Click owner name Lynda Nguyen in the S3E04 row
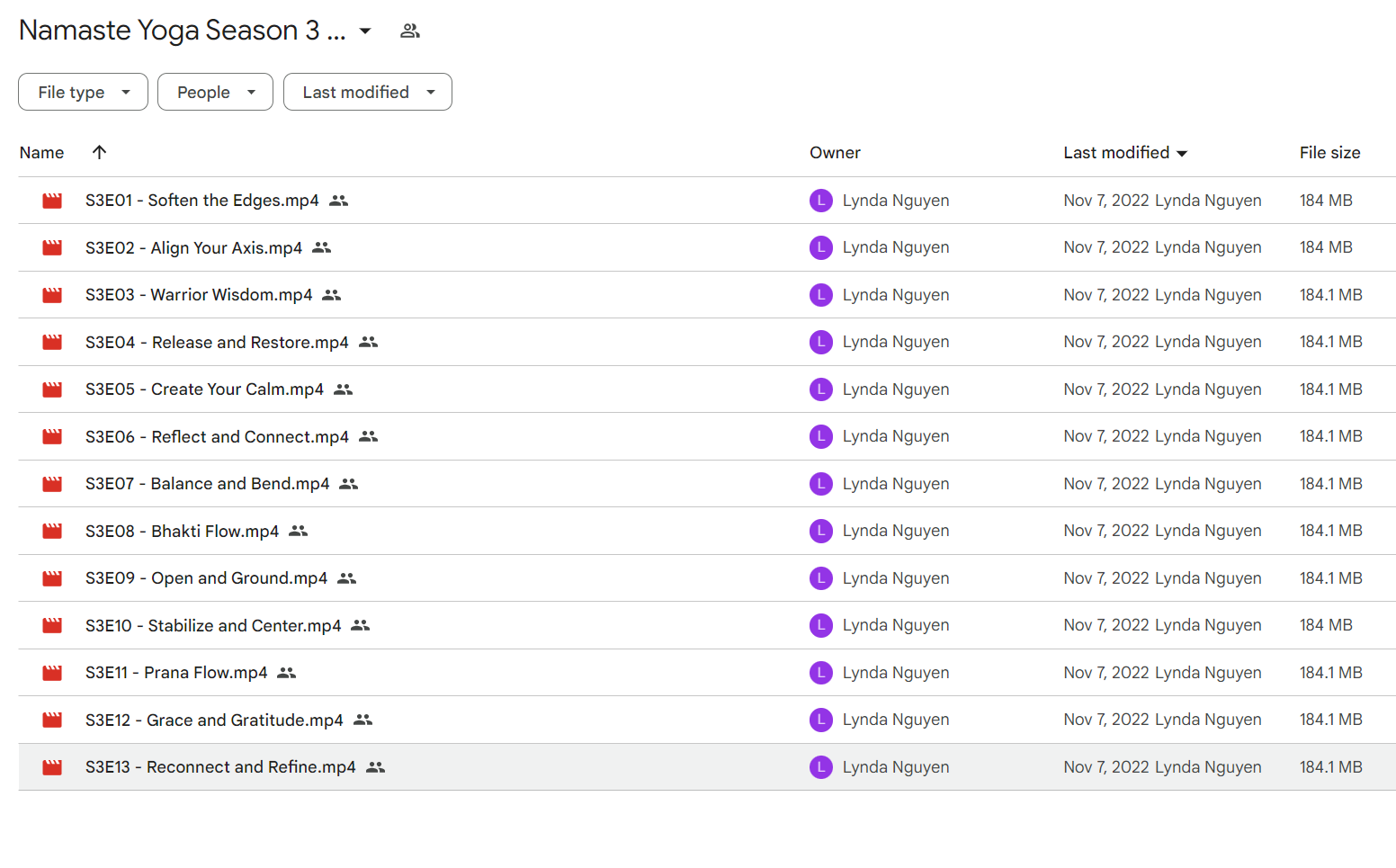1396x868 pixels. 896,342
